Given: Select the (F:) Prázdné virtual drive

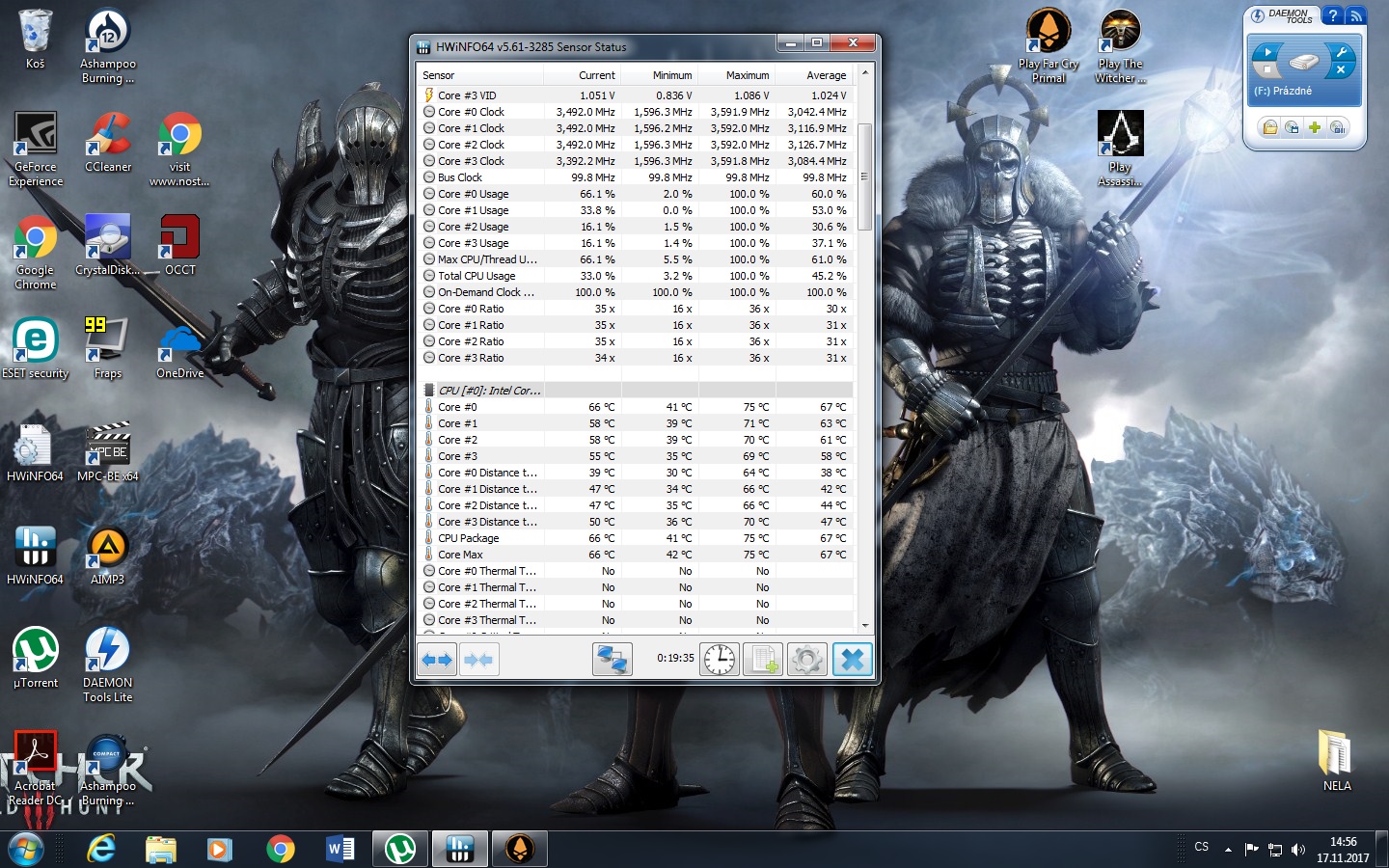Looking at the screenshot, I should 1282,91.
